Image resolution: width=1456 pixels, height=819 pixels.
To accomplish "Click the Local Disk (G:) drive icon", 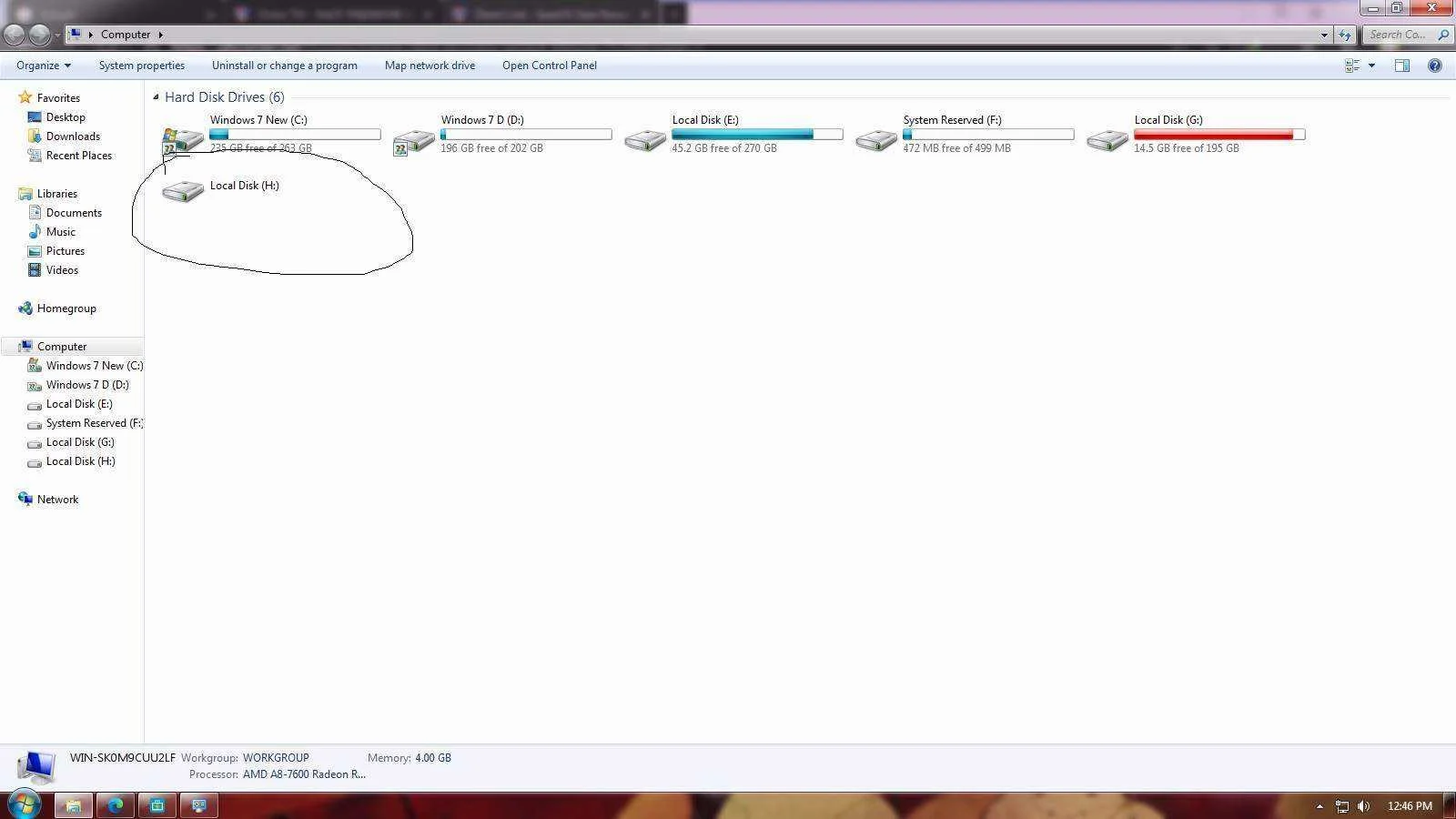I will pos(1107,141).
